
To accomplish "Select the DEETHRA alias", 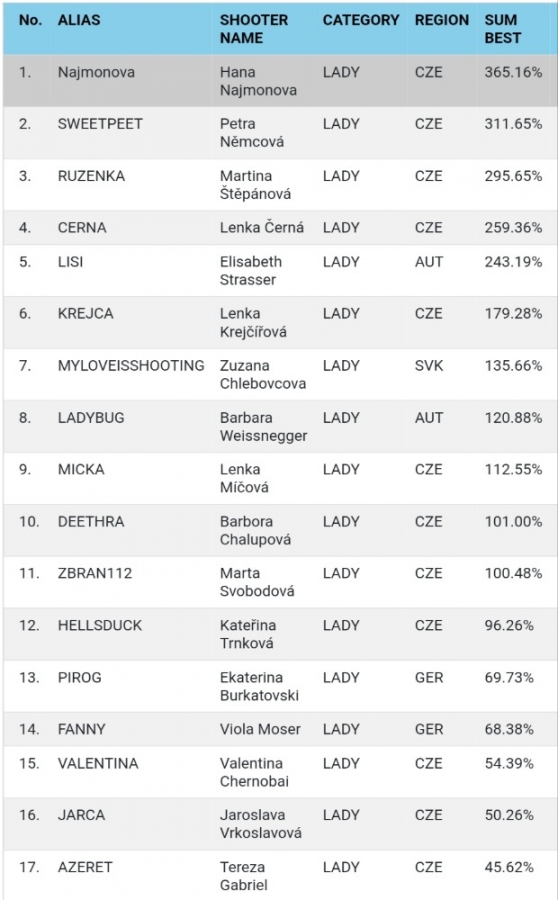I will click(x=91, y=522).
